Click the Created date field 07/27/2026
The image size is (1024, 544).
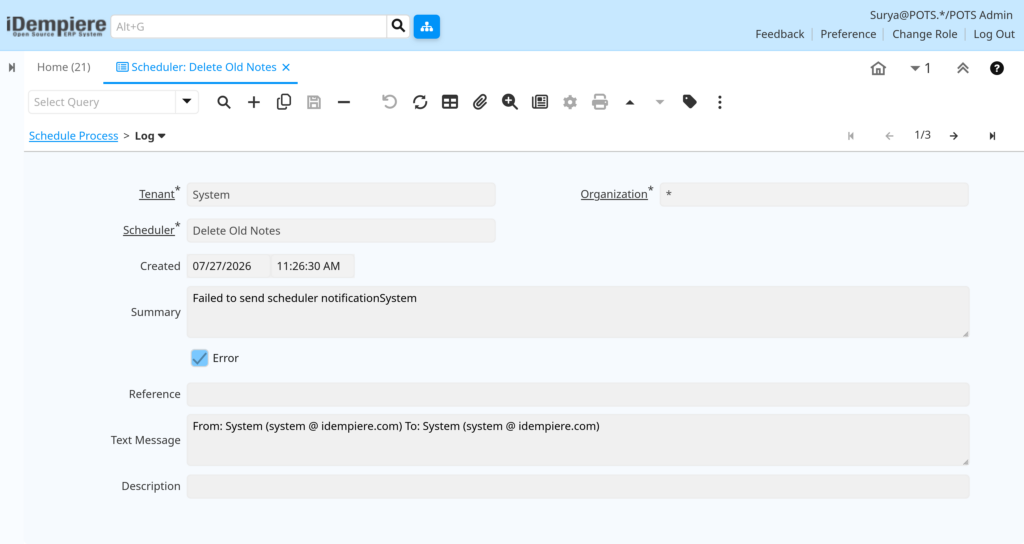point(229,266)
